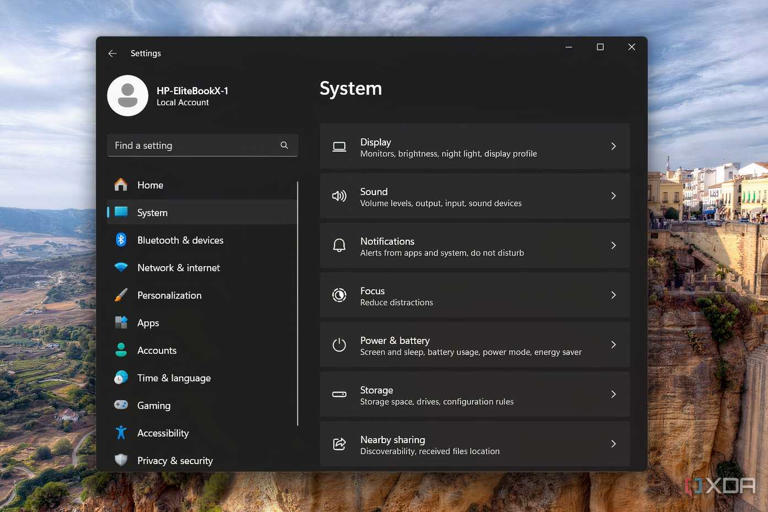Open the Apps section
Image resolution: width=768 pixels, height=512 pixels.
[201, 322]
